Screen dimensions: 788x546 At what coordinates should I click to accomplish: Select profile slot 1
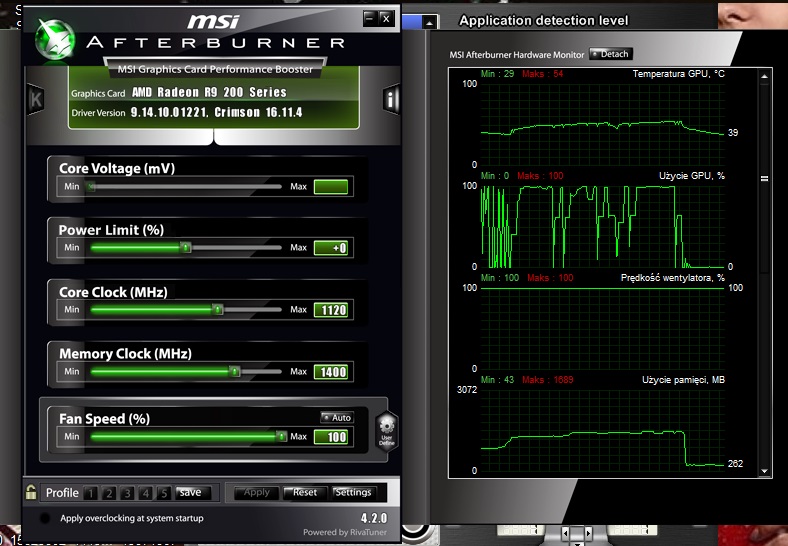point(90,493)
